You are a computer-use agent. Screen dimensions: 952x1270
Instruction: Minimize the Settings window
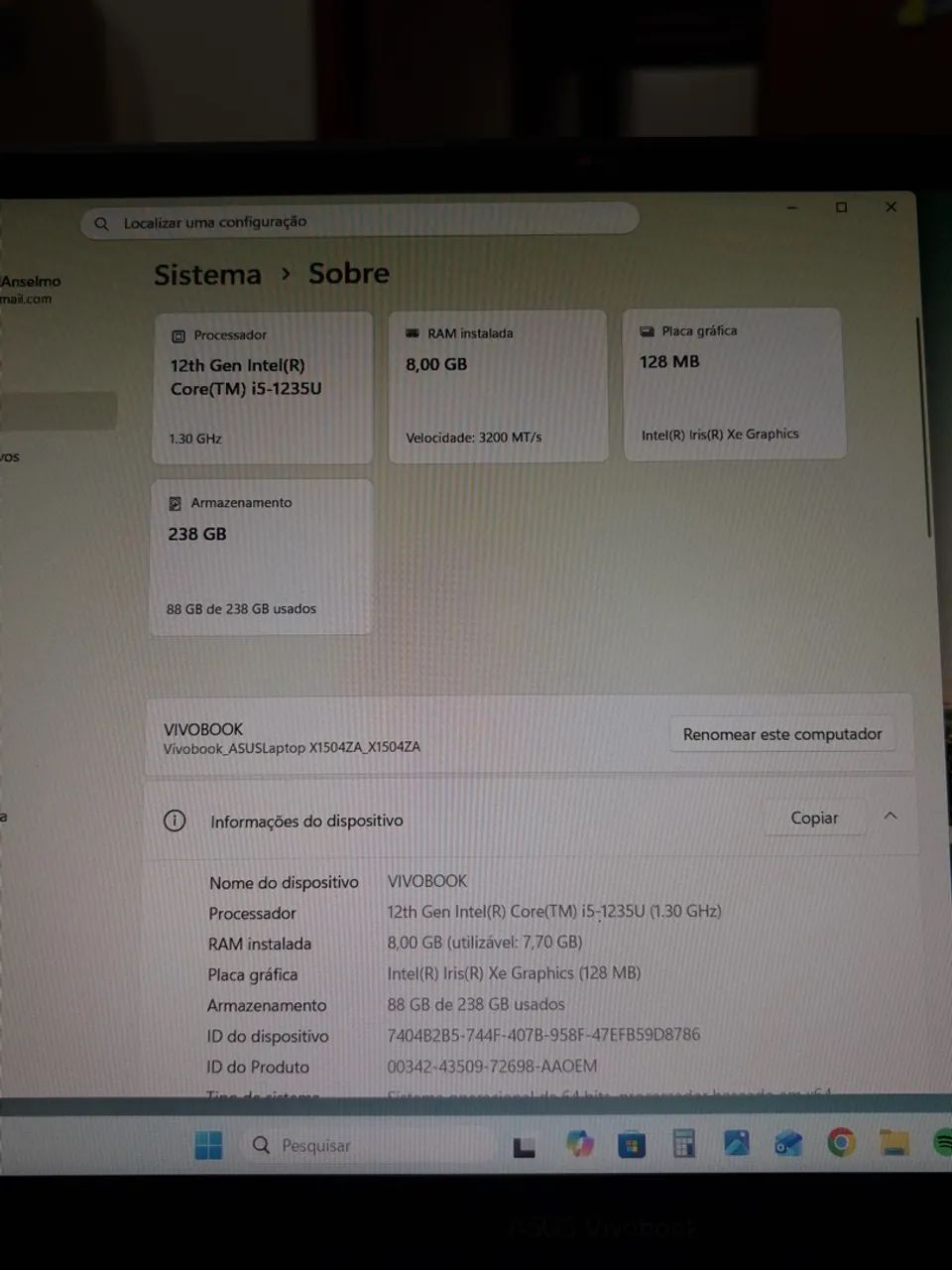(x=792, y=208)
